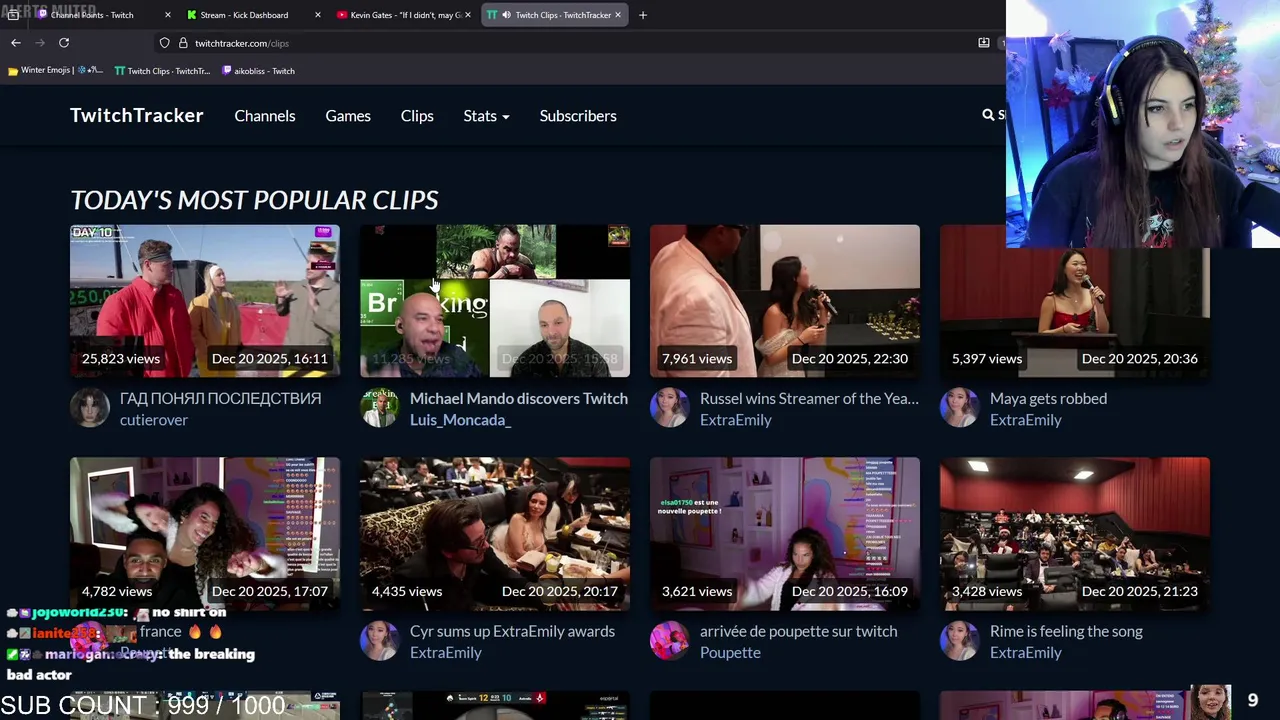Click the 25,823 views label
The image size is (1280, 720).
[x=121, y=358]
